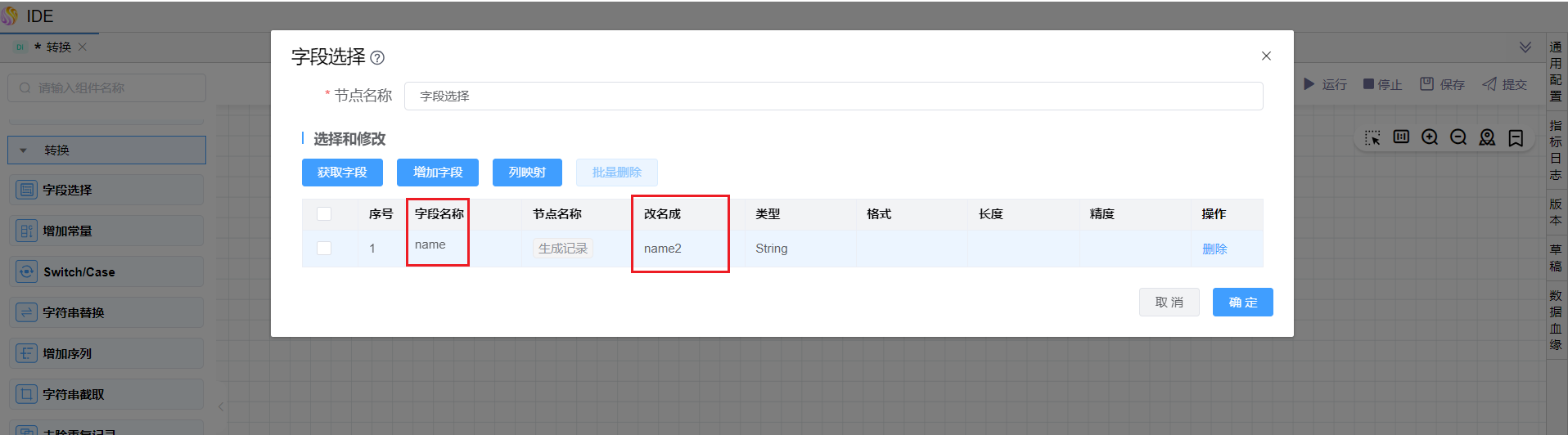Click the bookmark icon on canvas toolbar
1568x435 pixels.
[x=1516, y=138]
